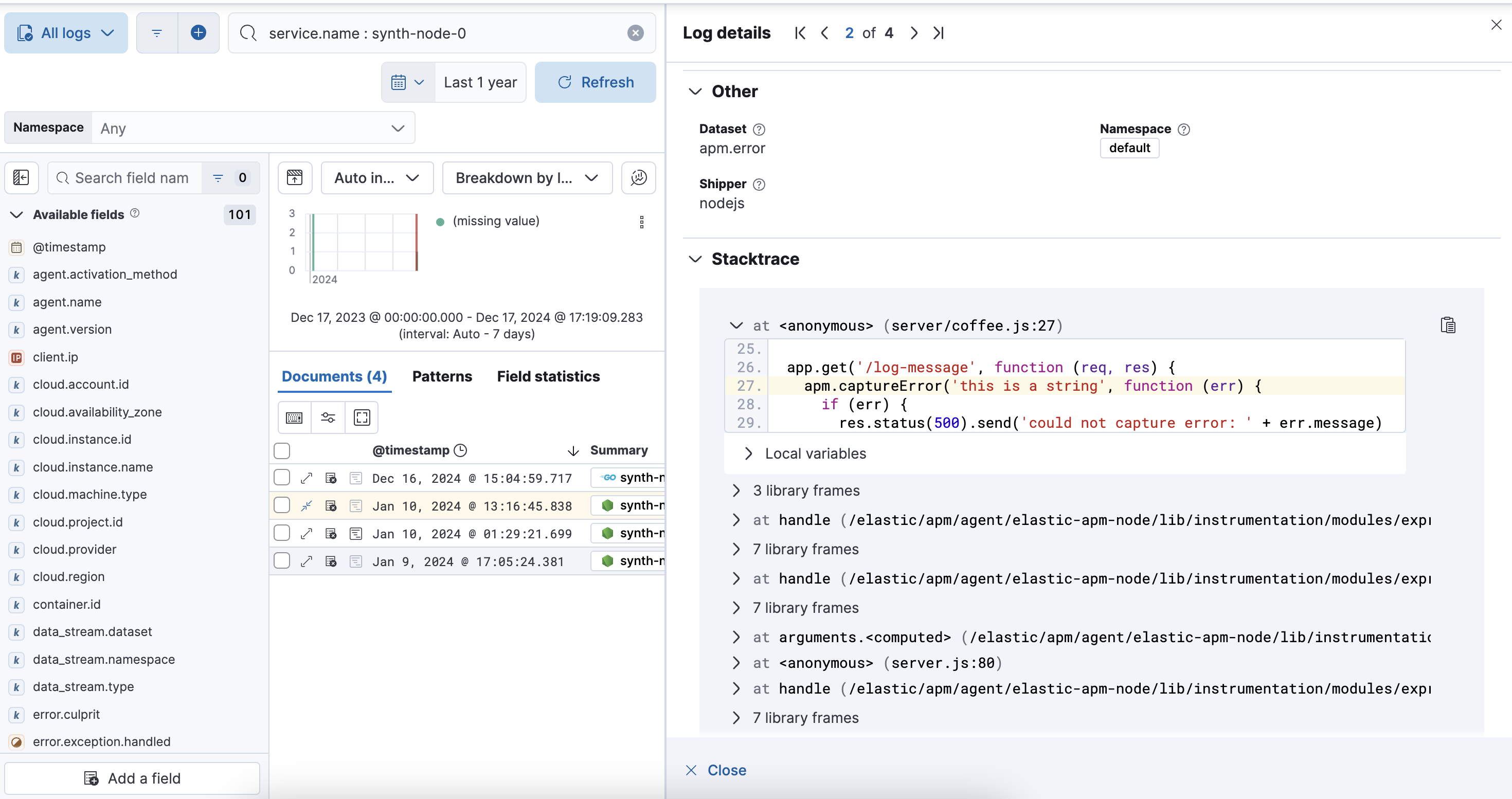Select the client.ip field
1512x799 pixels.
[55, 357]
